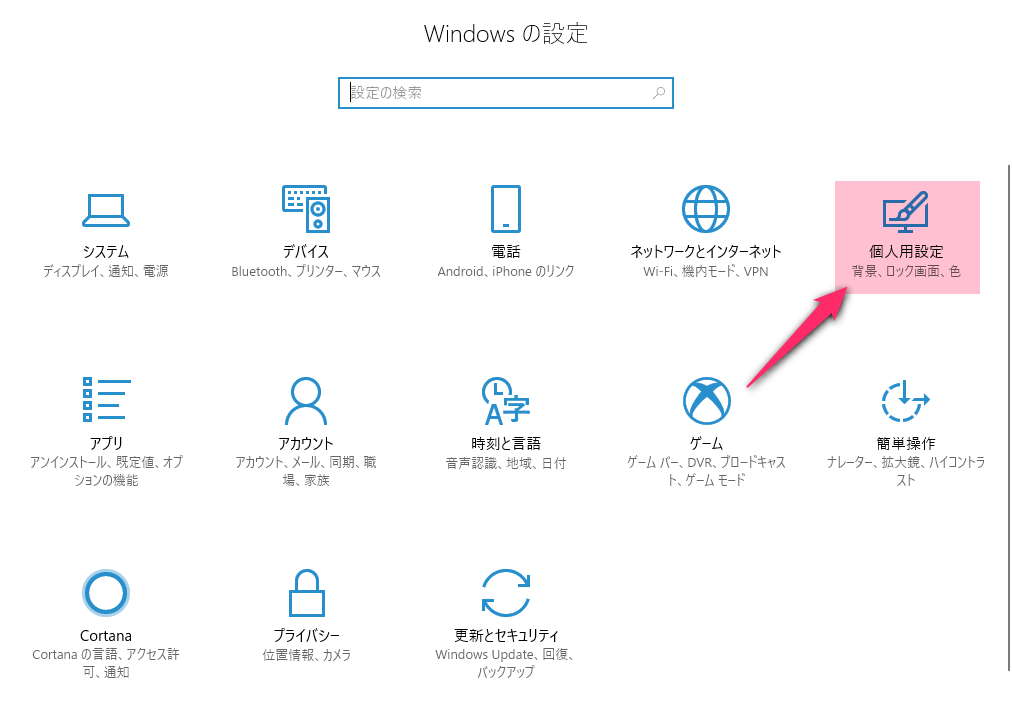This screenshot has height=710, width=1012.
Task: Select the ネットワークとインターネット label
Action: coord(706,251)
